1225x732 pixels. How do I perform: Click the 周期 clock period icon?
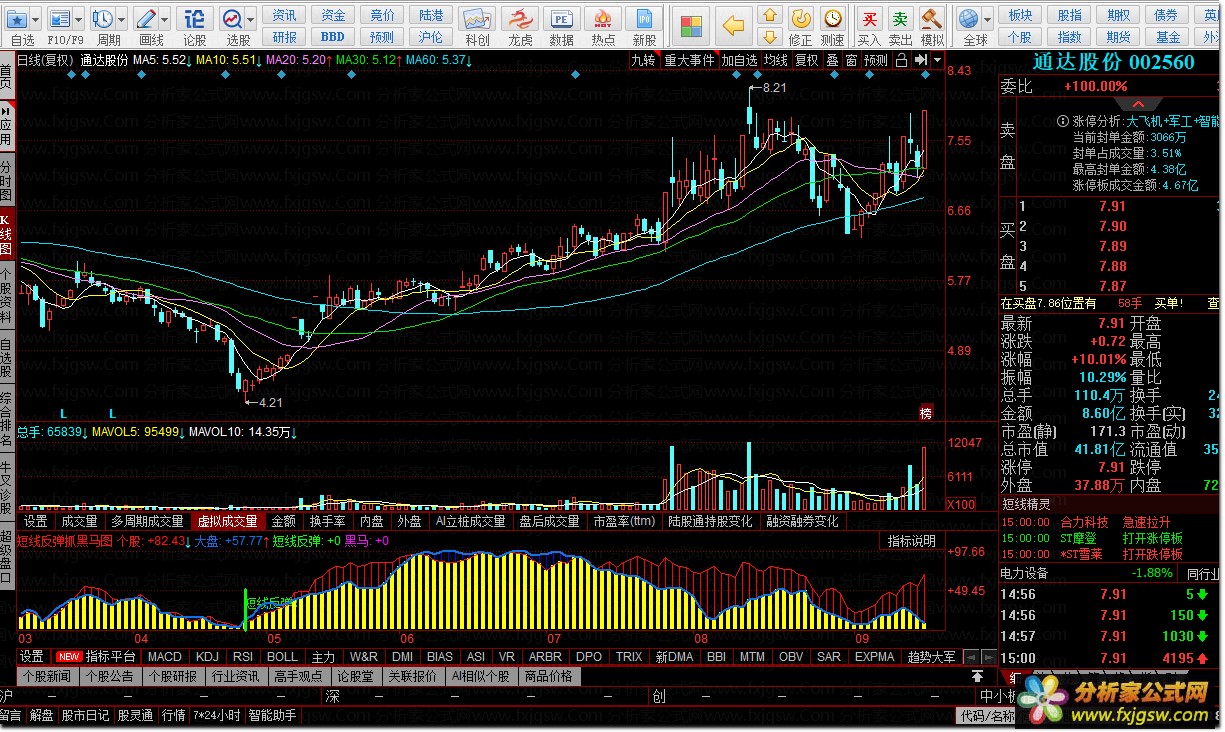(103, 19)
